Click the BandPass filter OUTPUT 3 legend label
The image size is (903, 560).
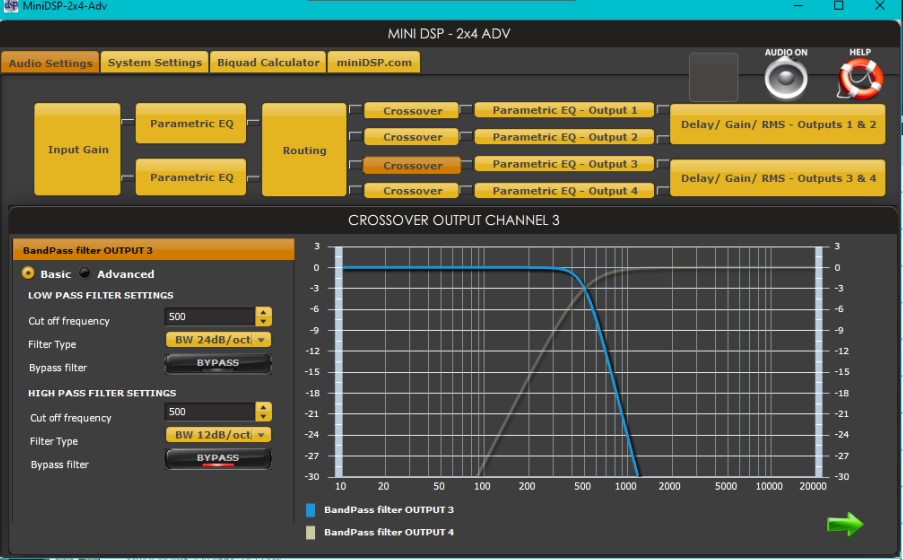pos(389,510)
